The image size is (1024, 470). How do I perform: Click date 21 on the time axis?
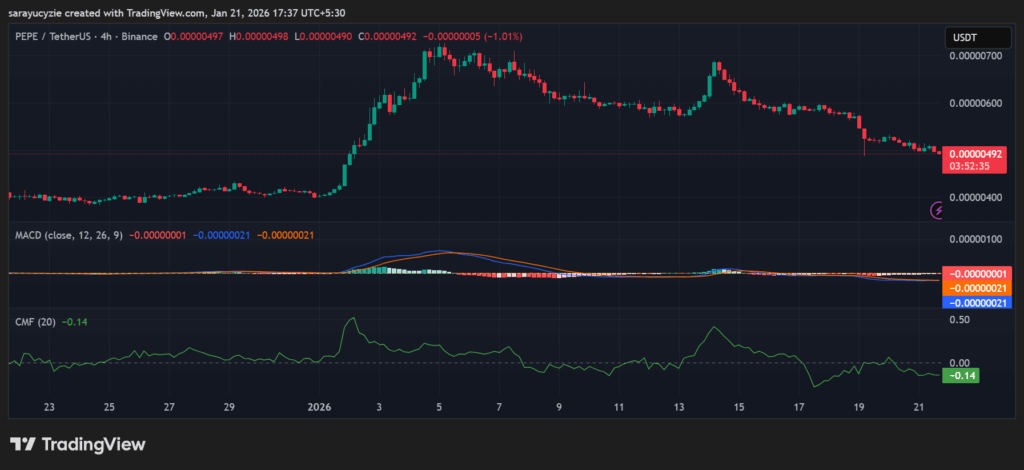click(x=920, y=408)
